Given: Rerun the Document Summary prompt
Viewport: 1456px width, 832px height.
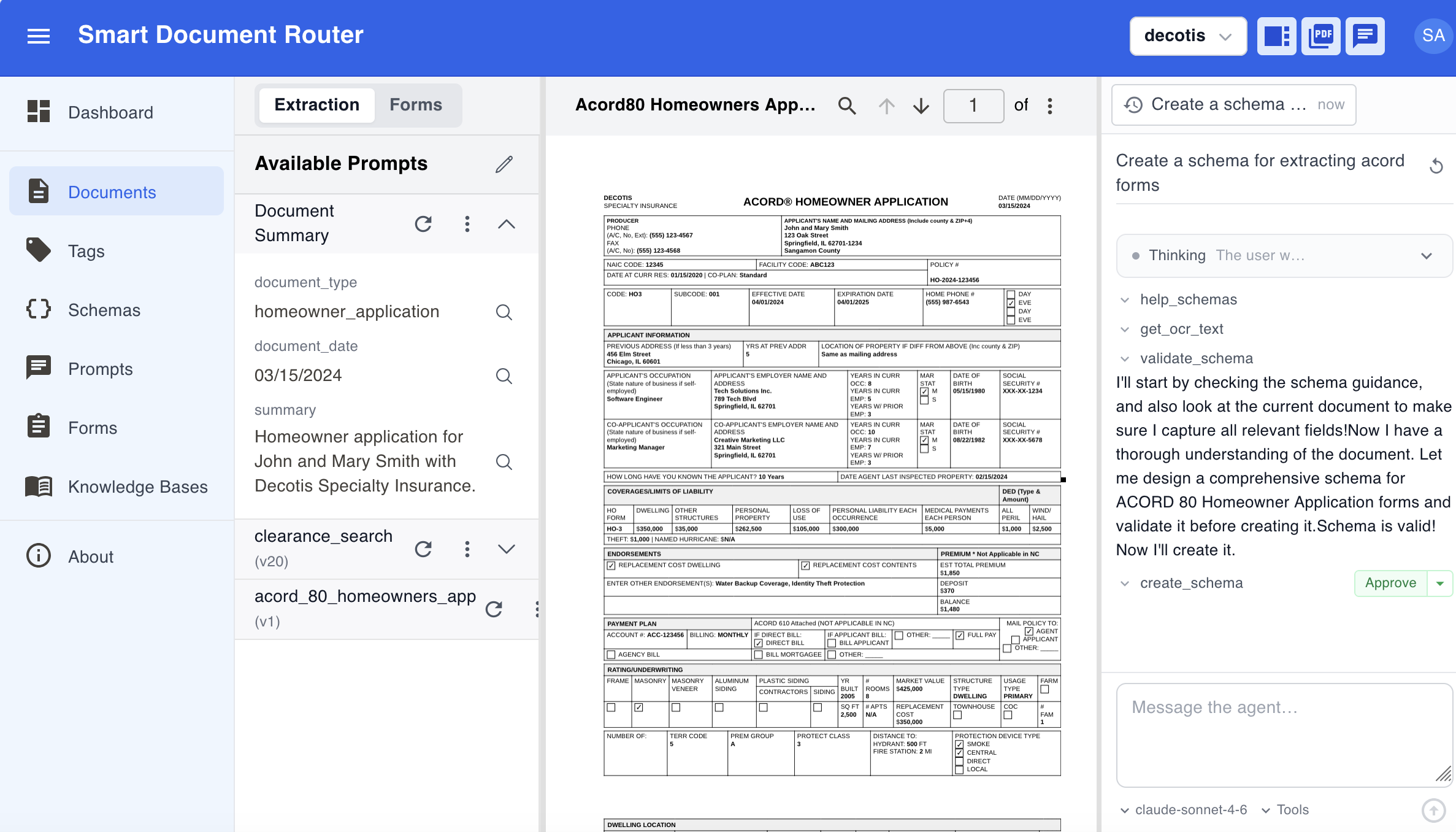Looking at the screenshot, I should click(x=423, y=224).
